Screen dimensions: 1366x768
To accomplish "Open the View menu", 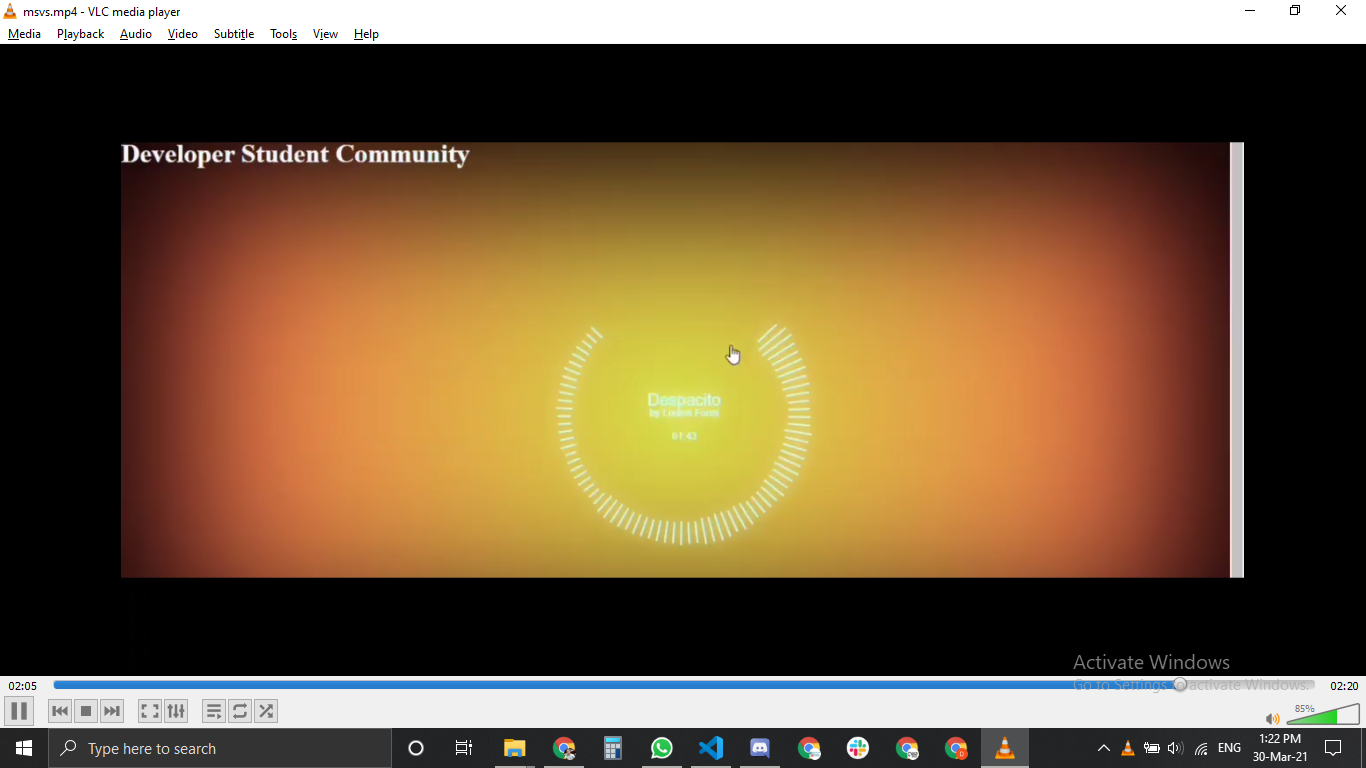I will 325,34.
